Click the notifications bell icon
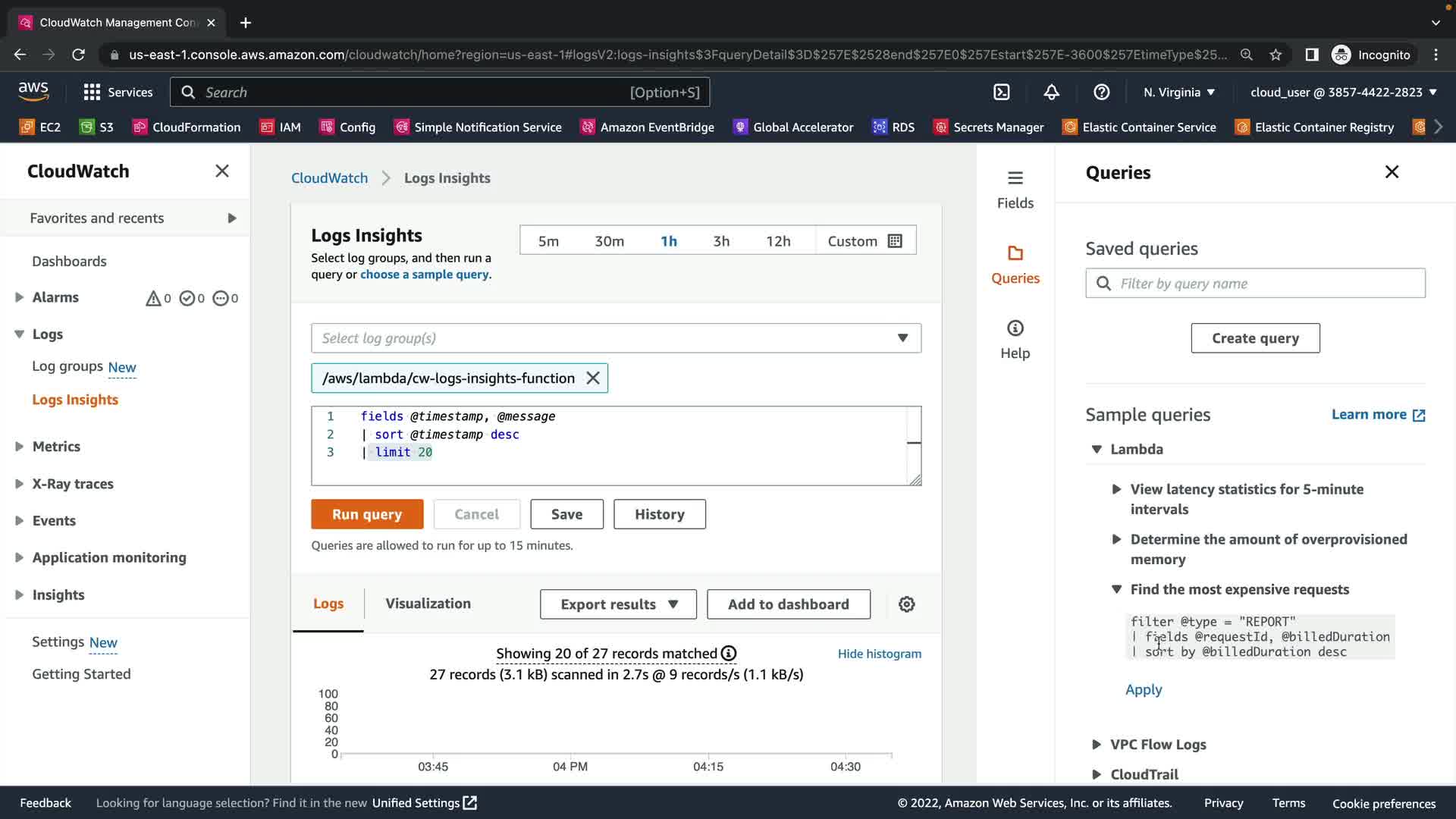The image size is (1456, 819). tap(1051, 93)
